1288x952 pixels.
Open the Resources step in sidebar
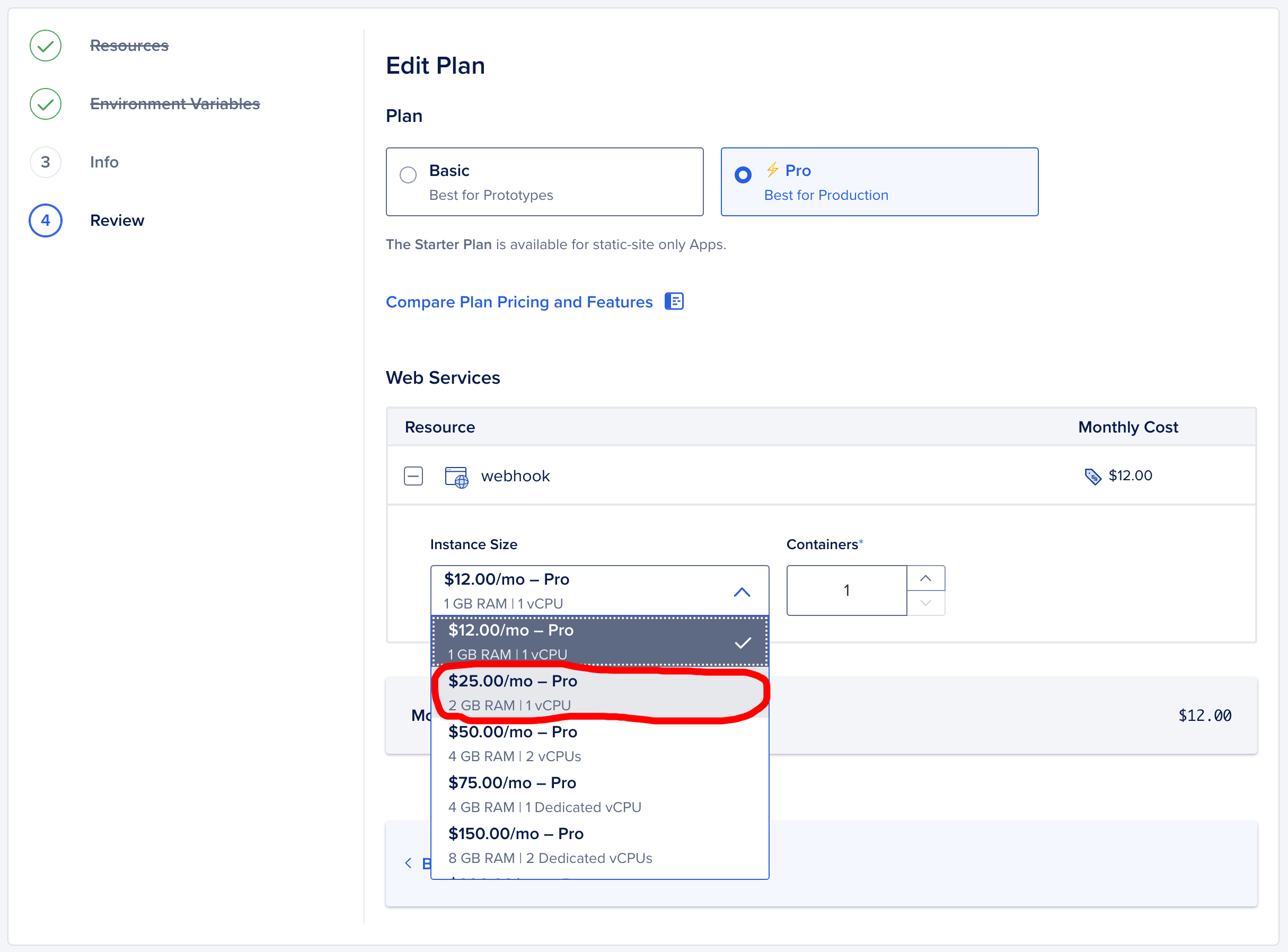click(129, 46)
